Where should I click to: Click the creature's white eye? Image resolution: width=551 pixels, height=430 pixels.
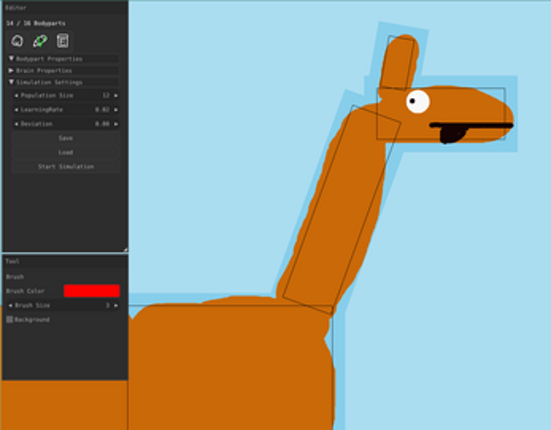coord(418,102)
